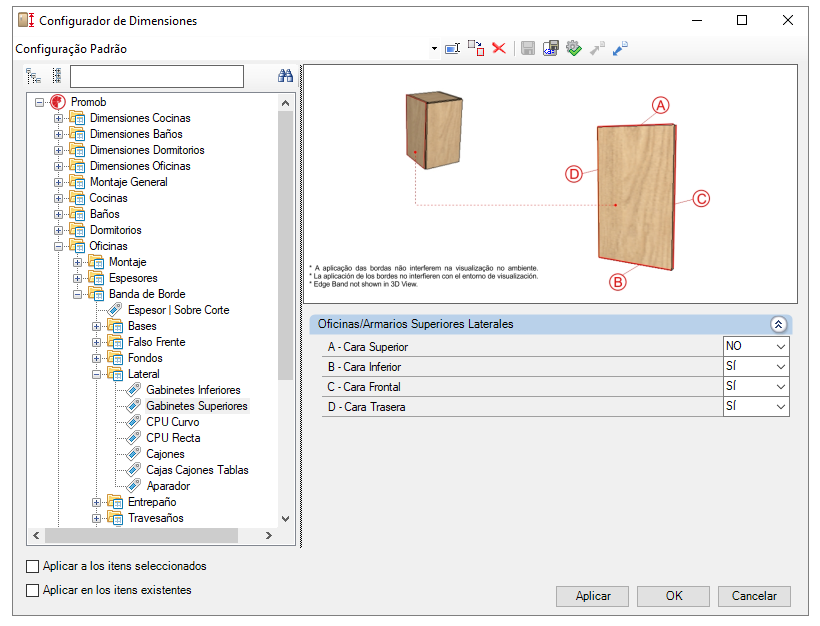The width and height of the screenshot is (820, 626).
Task: Click the Aplicar button
Action: (x=593, y=596)
